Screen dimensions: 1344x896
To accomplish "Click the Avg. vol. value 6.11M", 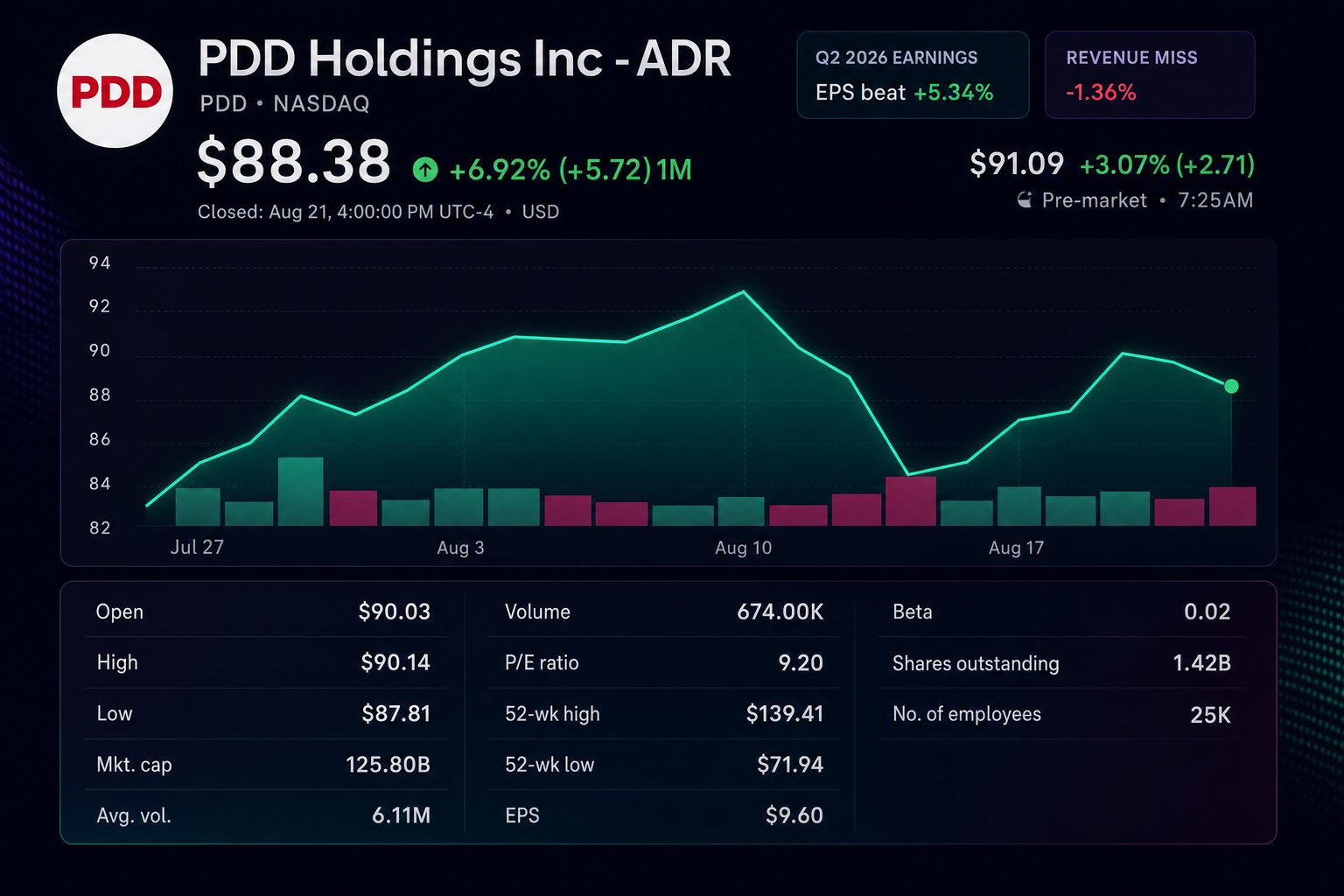I will click(x=402, y=815).
